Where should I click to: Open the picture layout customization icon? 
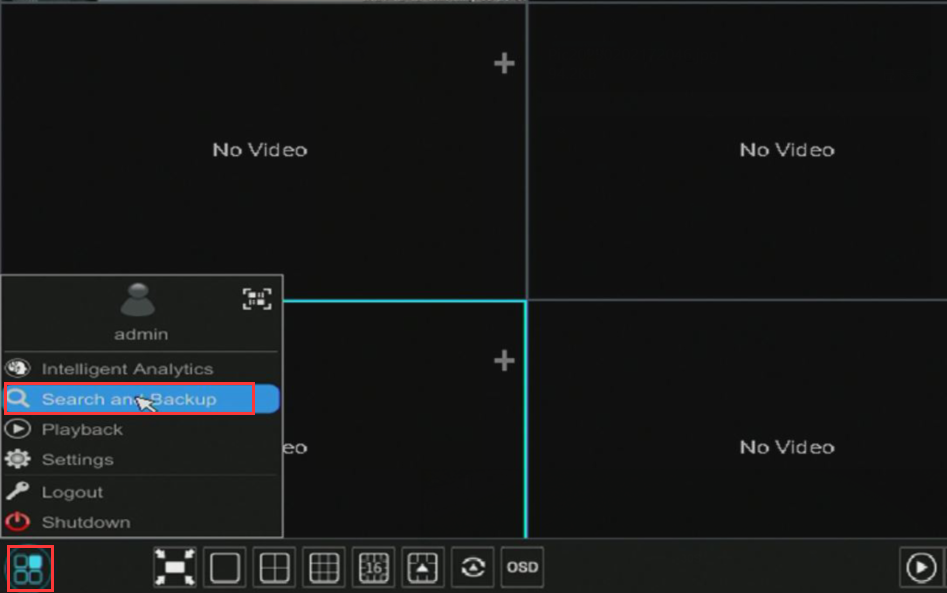pyautogui.click(x=423, y=568)
